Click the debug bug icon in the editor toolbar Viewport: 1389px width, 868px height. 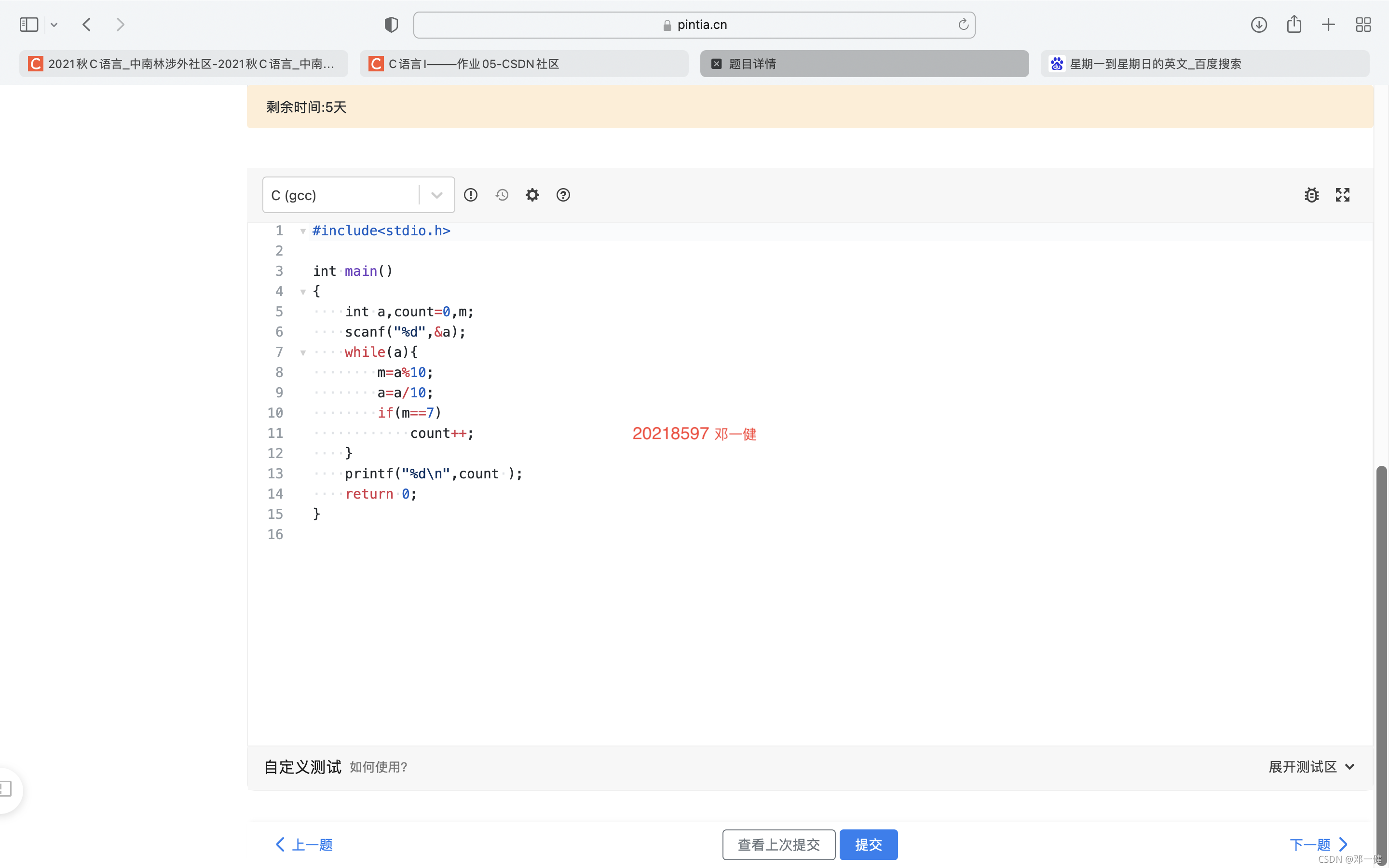pos(1311,195)
